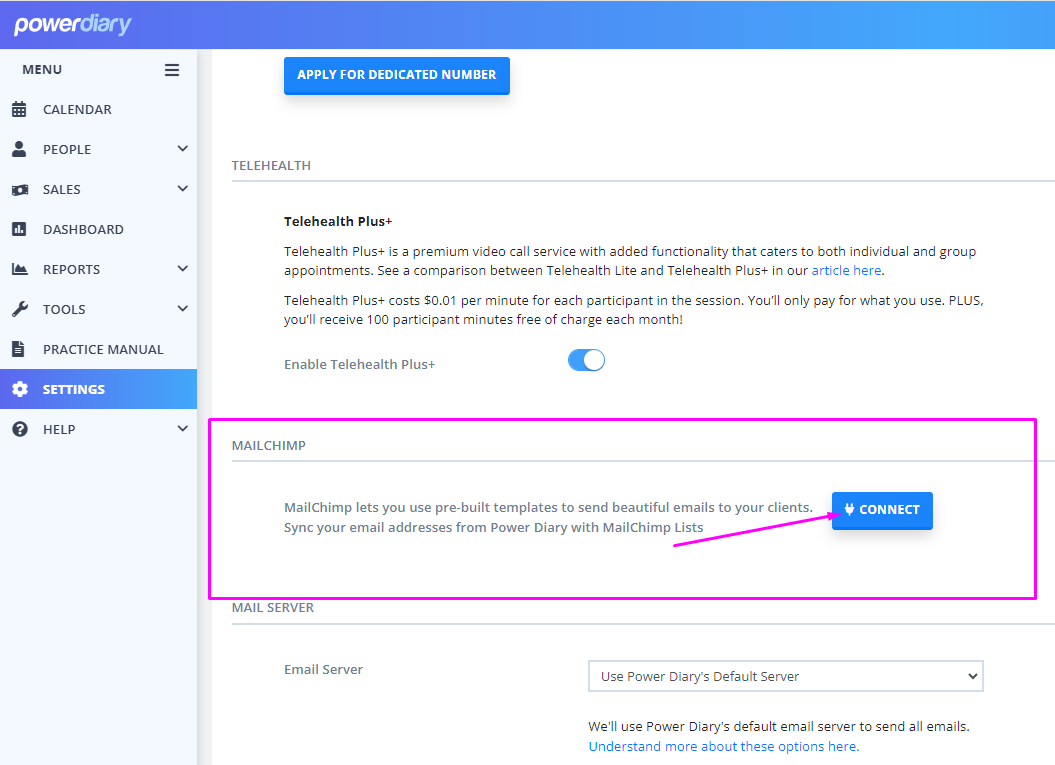
Task: Select the People menu item
Action: pos(98,149)
